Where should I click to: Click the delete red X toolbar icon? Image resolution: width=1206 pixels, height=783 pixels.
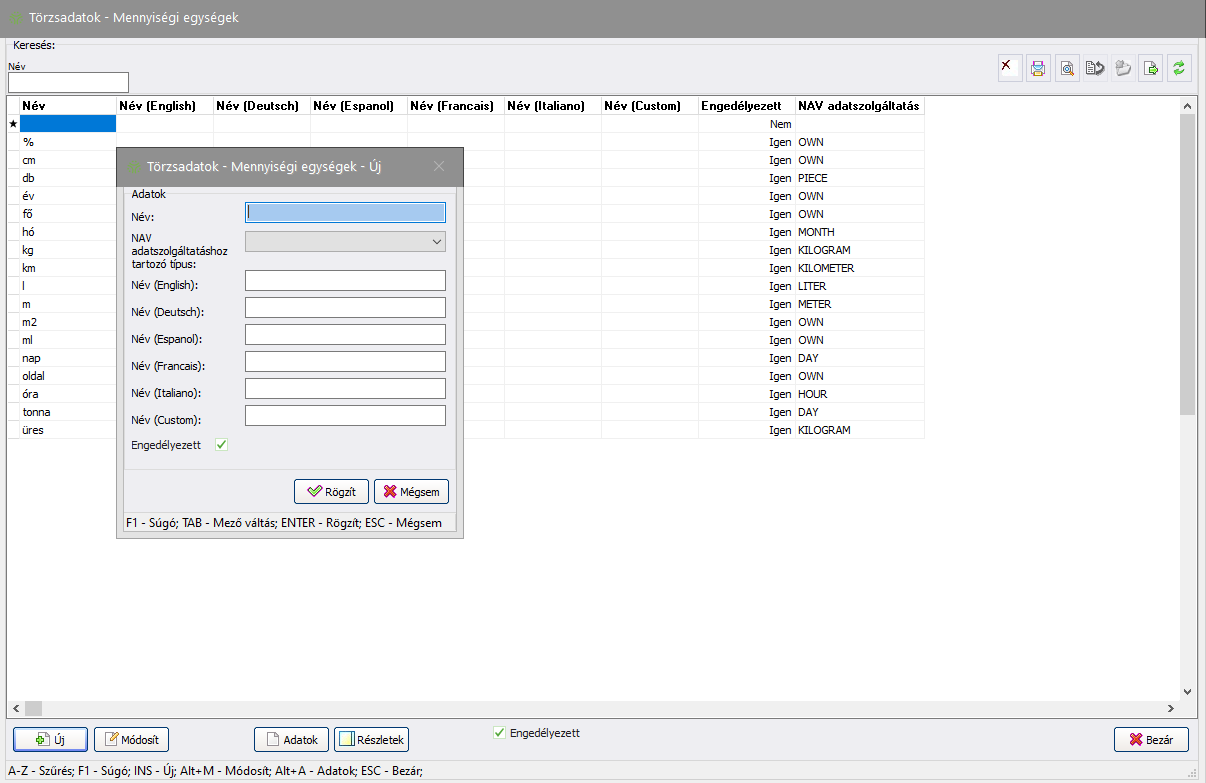(1010, 68)
